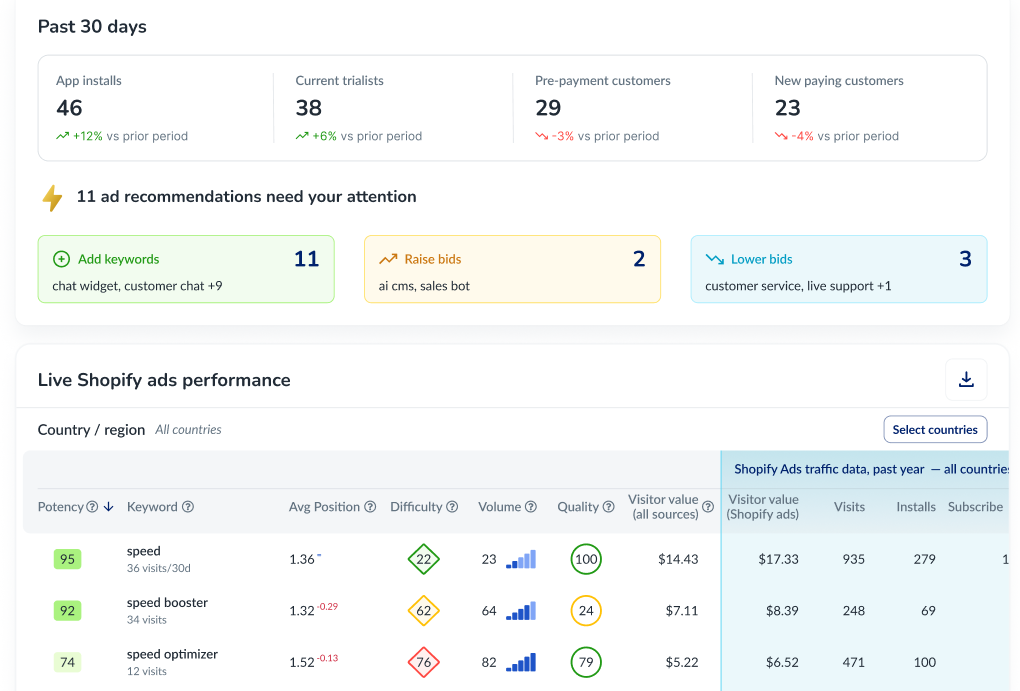Click visitor value $7.11
The image size is (1020, 691).
[x=682, y=610]
